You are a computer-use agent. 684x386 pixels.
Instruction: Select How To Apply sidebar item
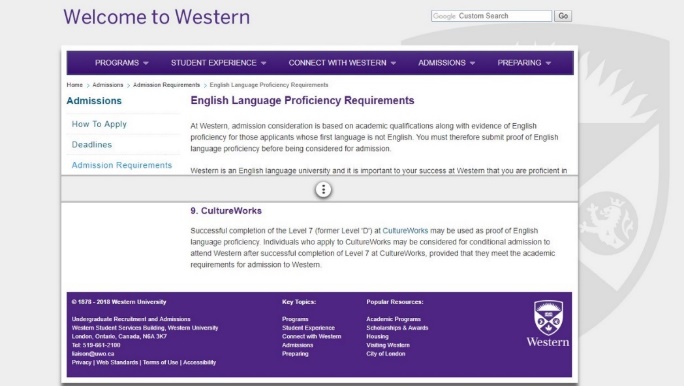[99, 124]
